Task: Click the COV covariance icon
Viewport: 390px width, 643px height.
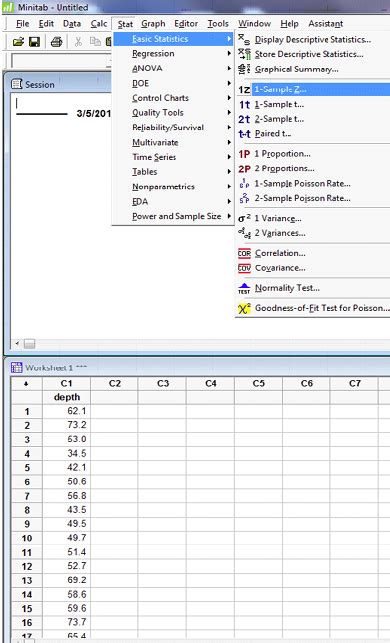Action: [244, 268]
